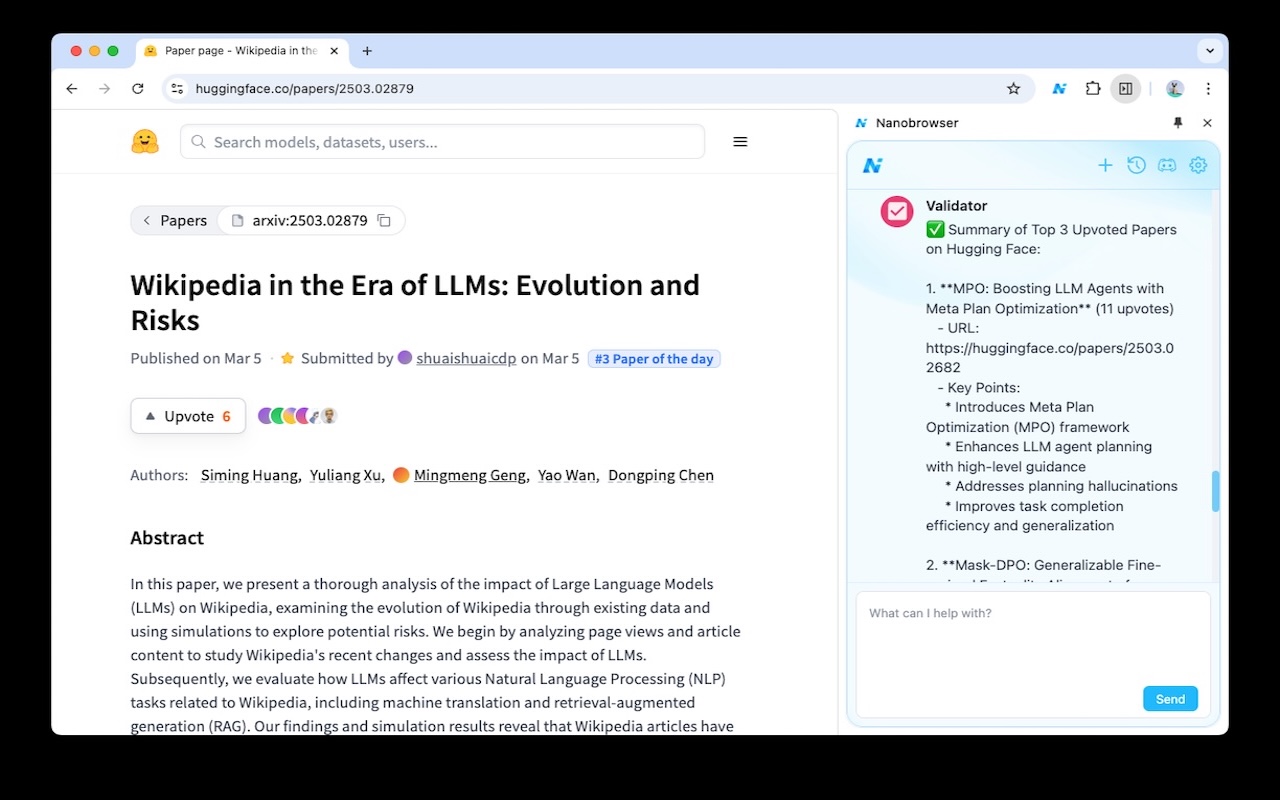Click the Chrome address bar URL
Screen dimensions: 1280x800
tap(305, 89)
